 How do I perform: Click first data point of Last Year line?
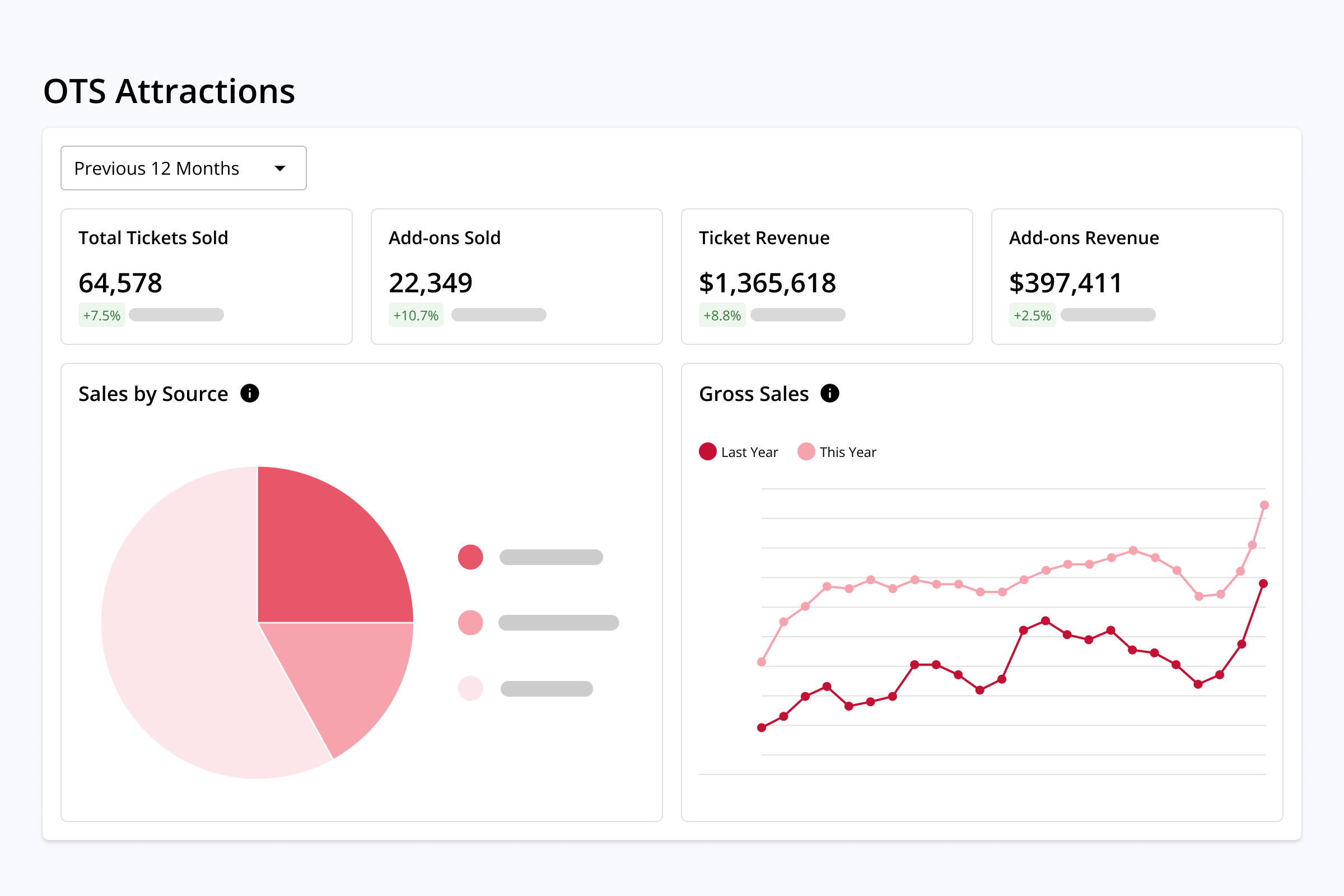(x=762, y=727)
